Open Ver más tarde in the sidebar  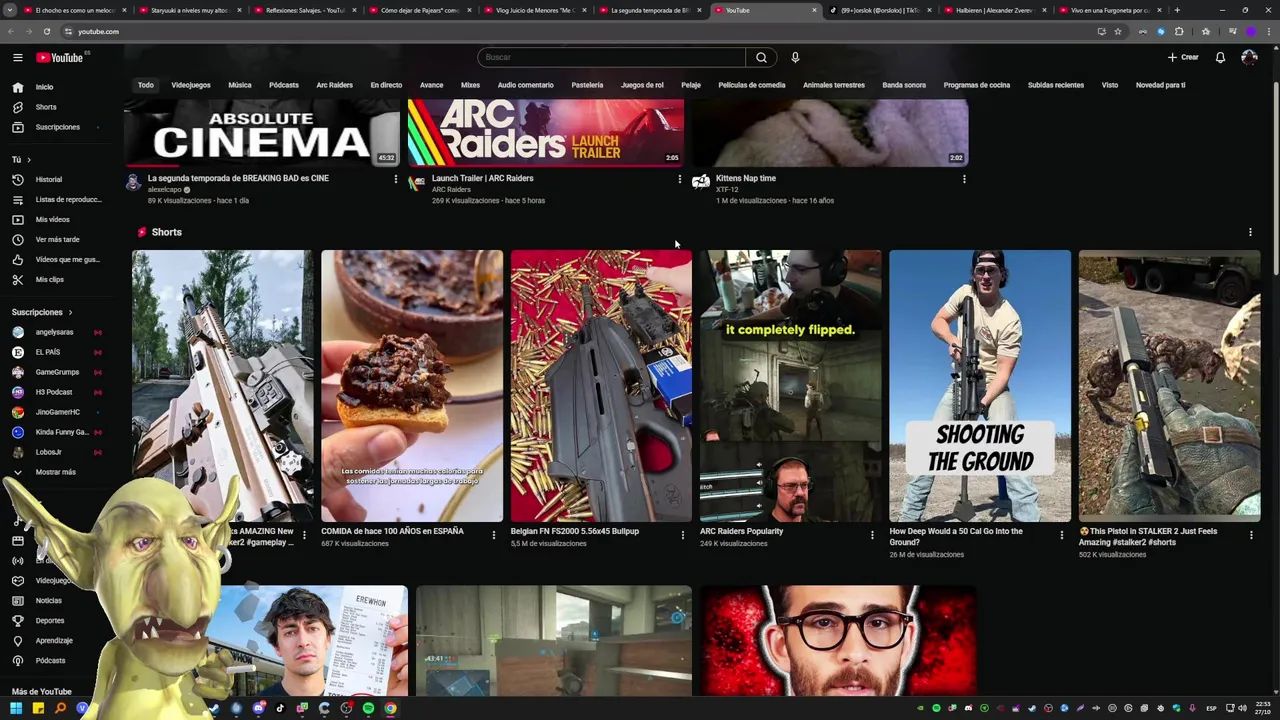coord(60,239)
